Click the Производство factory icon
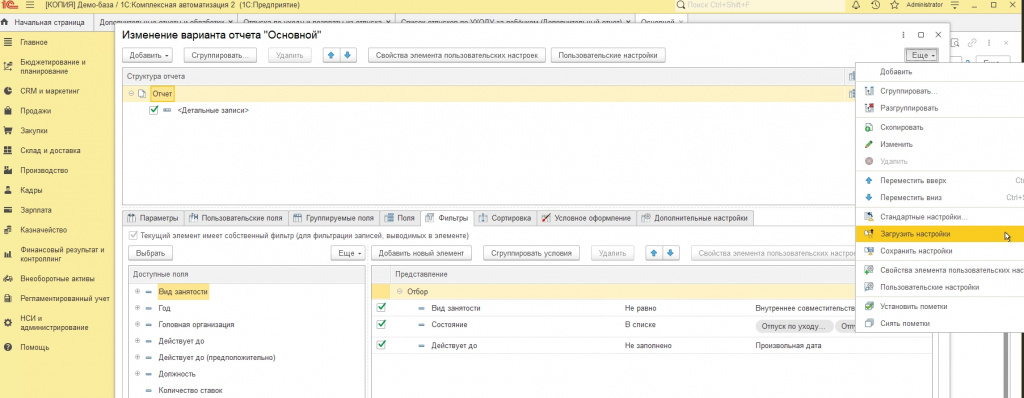The image size is (1024, 398). tap(8, 171)
